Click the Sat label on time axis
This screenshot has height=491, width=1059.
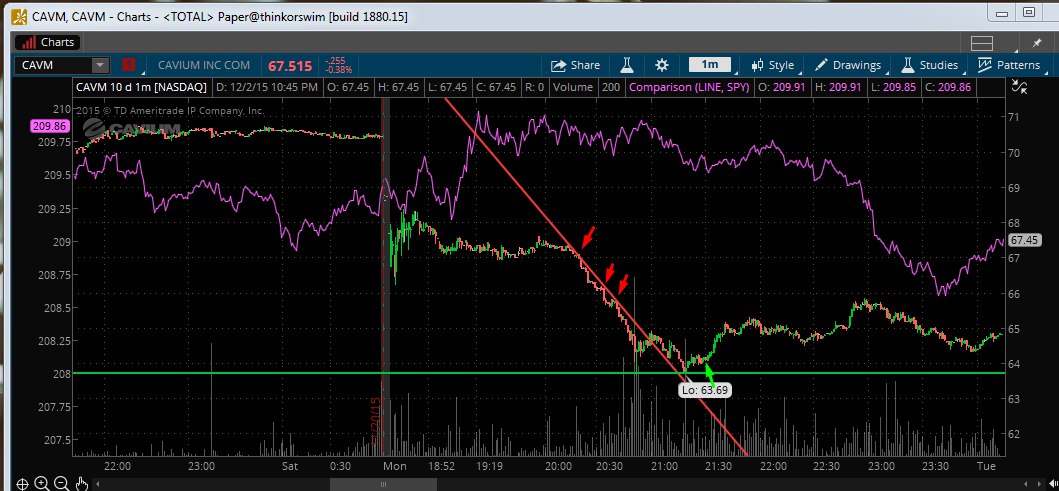click(x=290, y=466)
